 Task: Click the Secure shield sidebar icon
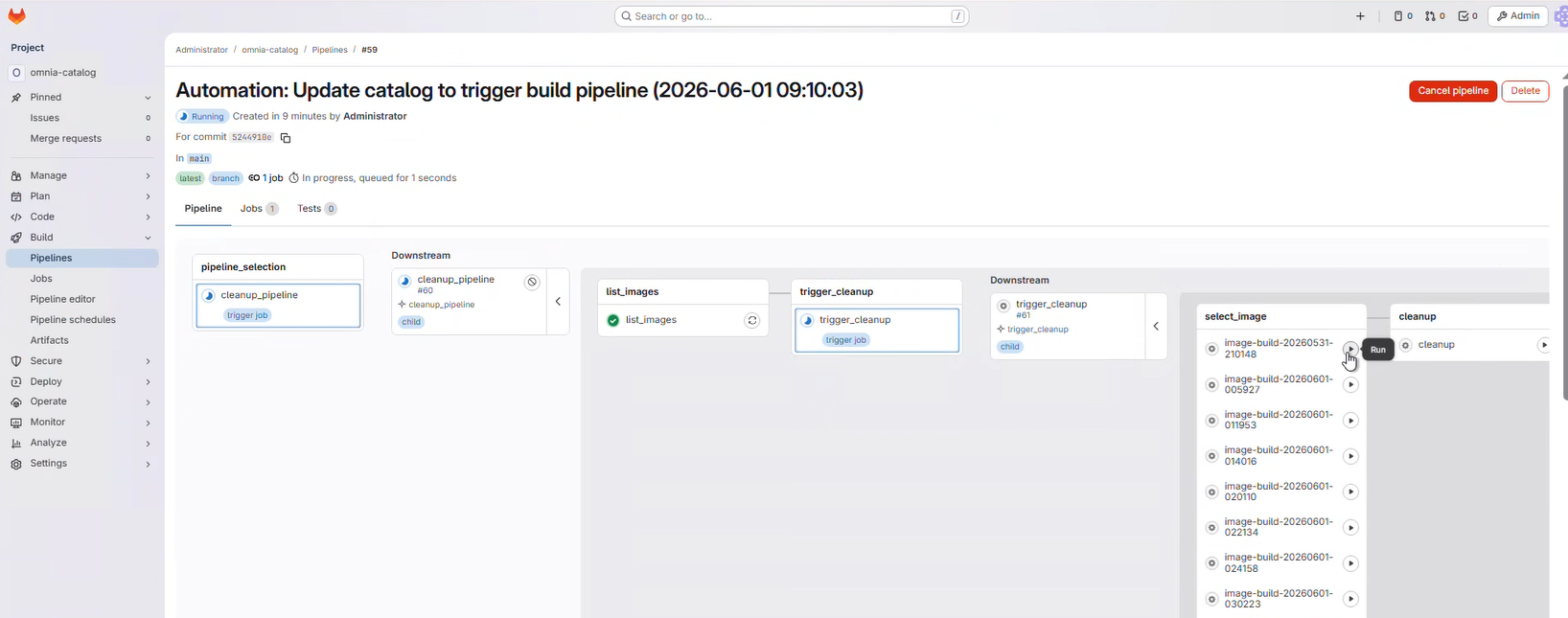pos(16,361)
